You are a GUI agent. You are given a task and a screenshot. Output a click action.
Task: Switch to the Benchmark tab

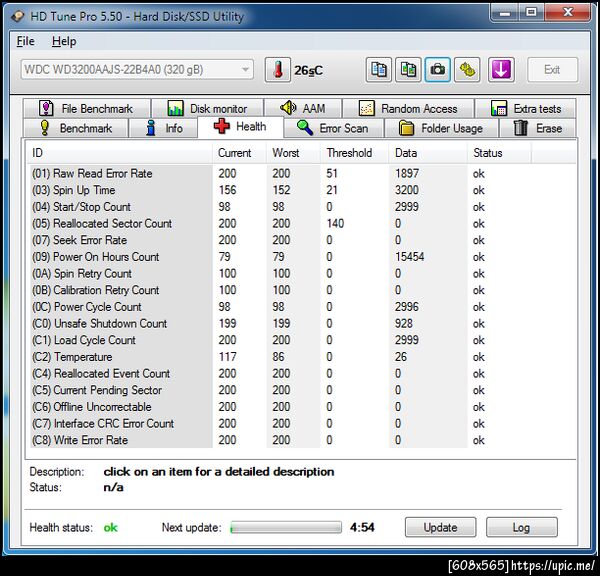75,128
